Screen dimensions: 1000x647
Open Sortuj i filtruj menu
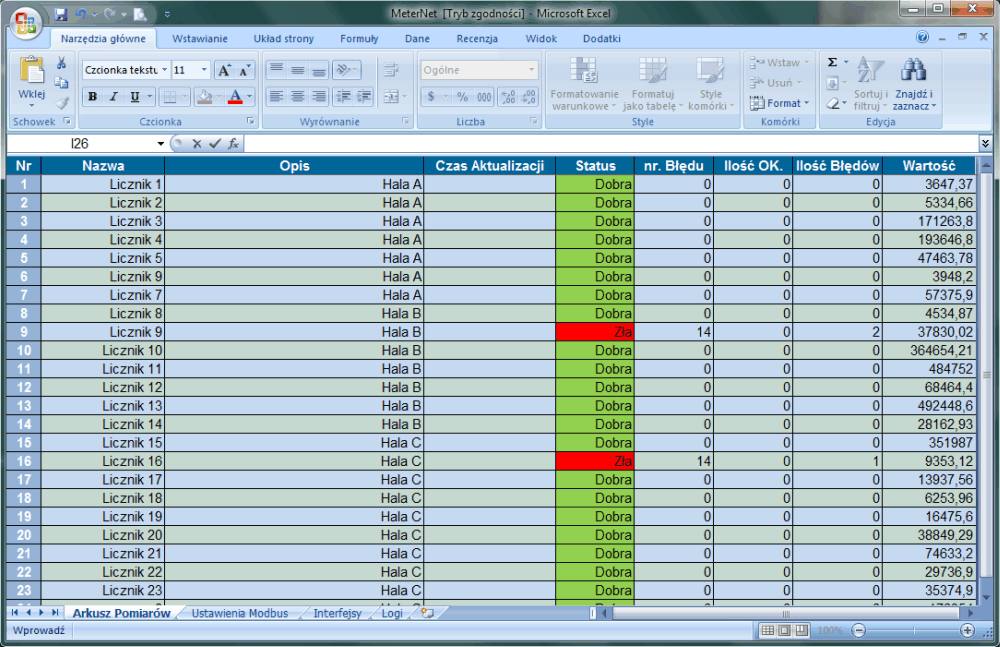pyautogui.click(x=871, y=83)
